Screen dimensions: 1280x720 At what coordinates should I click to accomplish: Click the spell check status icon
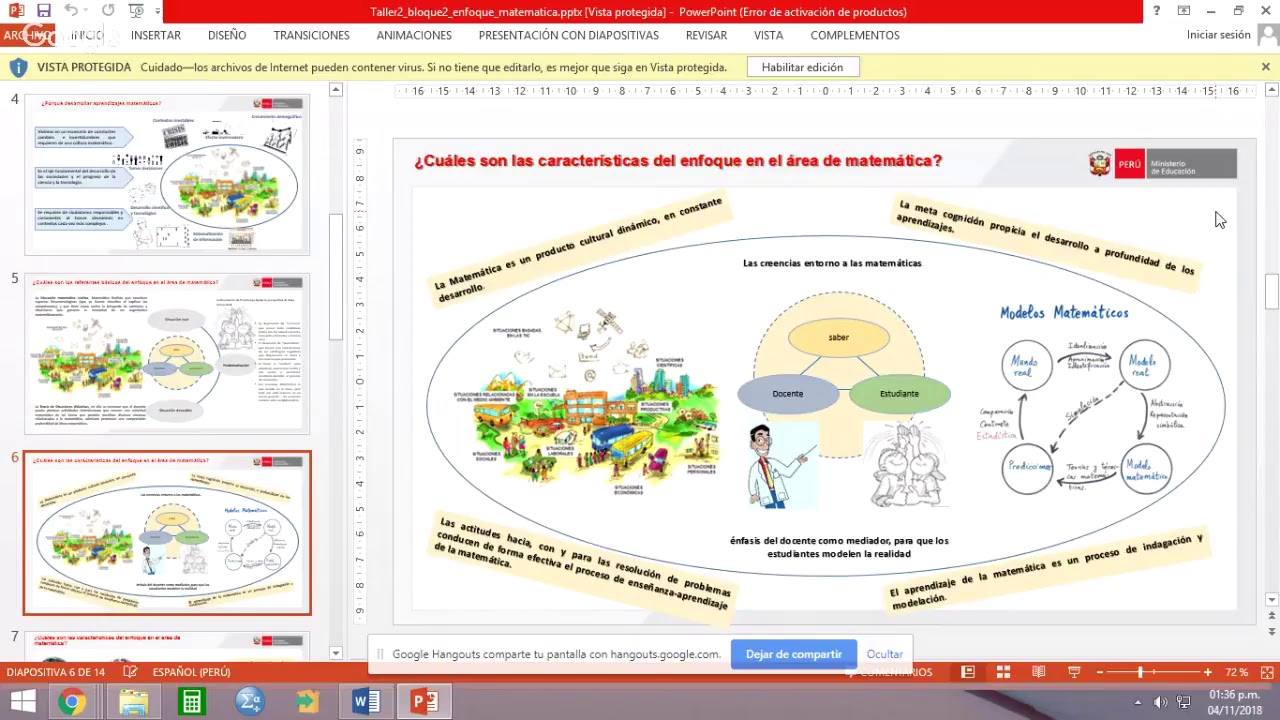(129, 672)
